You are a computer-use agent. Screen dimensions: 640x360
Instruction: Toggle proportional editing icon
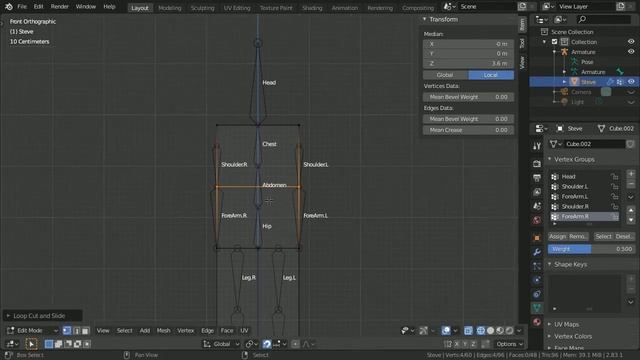pyautogui.click(x=295, y=344)
